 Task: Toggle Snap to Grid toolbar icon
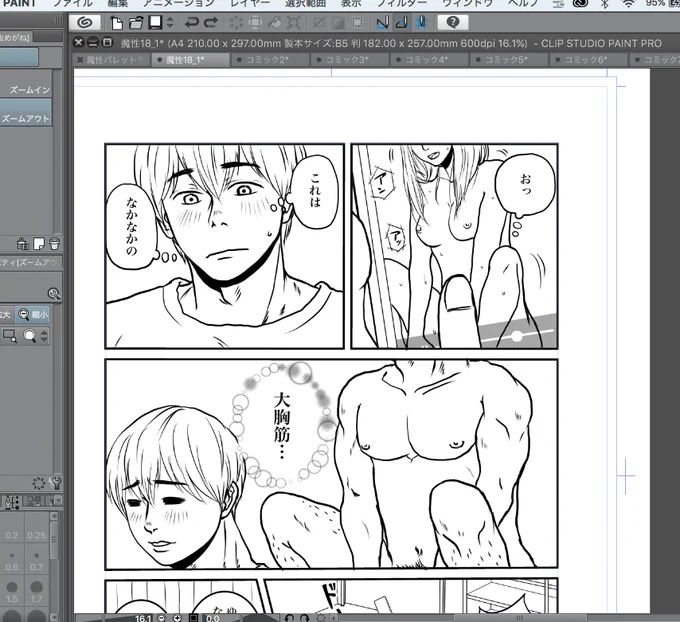422,23
